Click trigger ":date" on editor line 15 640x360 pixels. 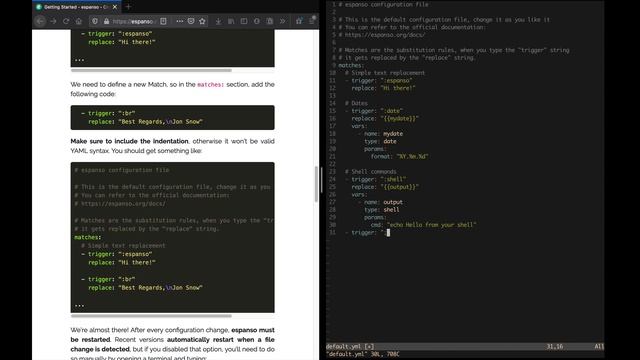374,111
